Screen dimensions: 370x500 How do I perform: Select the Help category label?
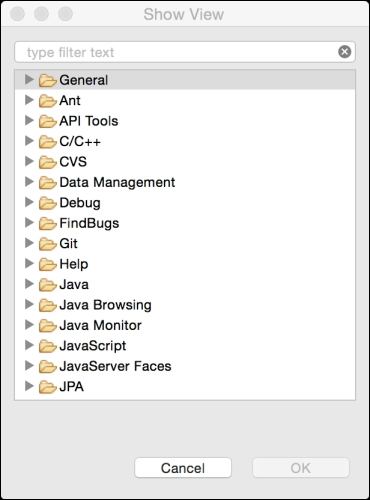[x=74, y=264]
